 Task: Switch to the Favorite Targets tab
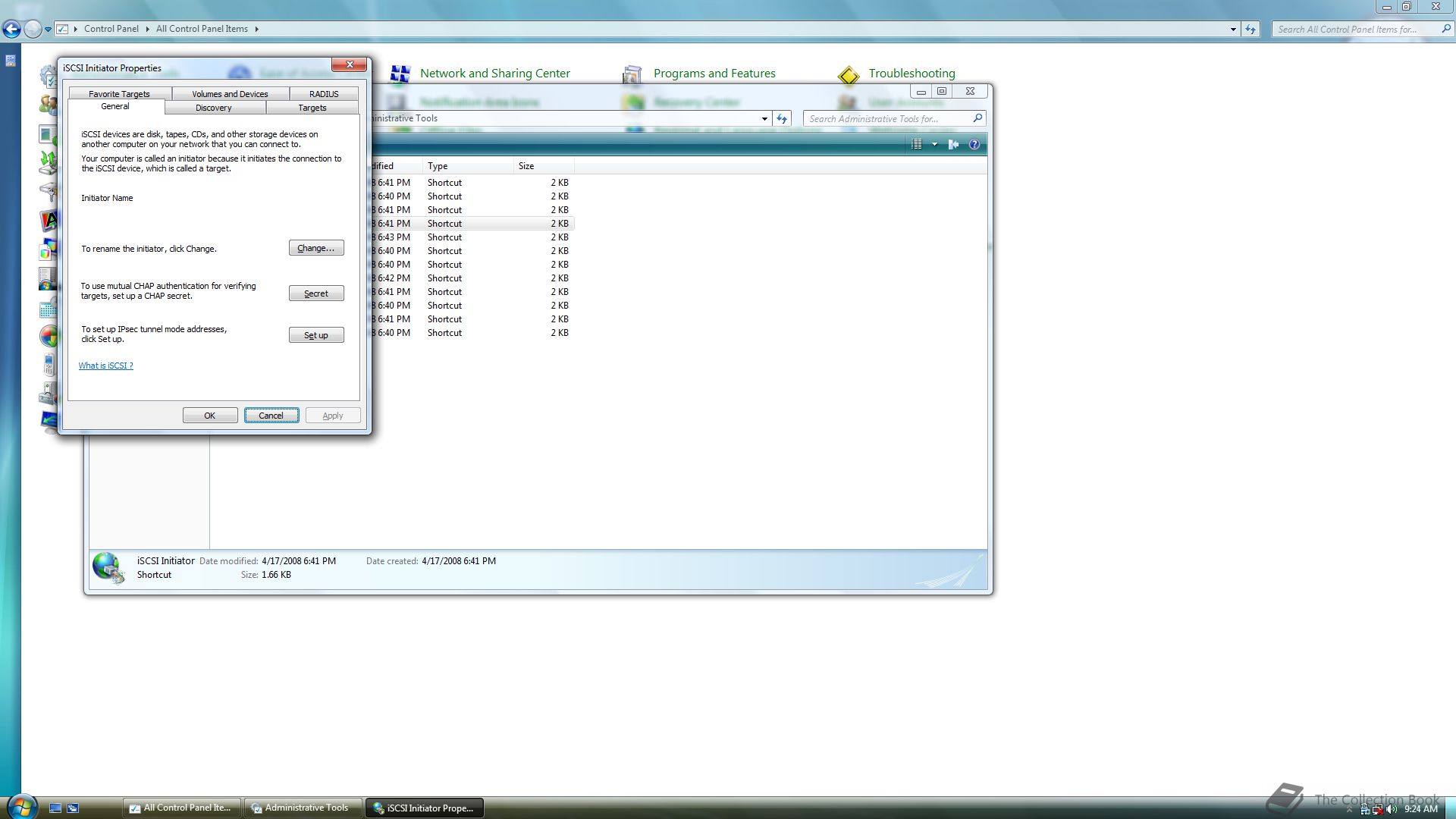pyautogui.click(x=119, y=94)
